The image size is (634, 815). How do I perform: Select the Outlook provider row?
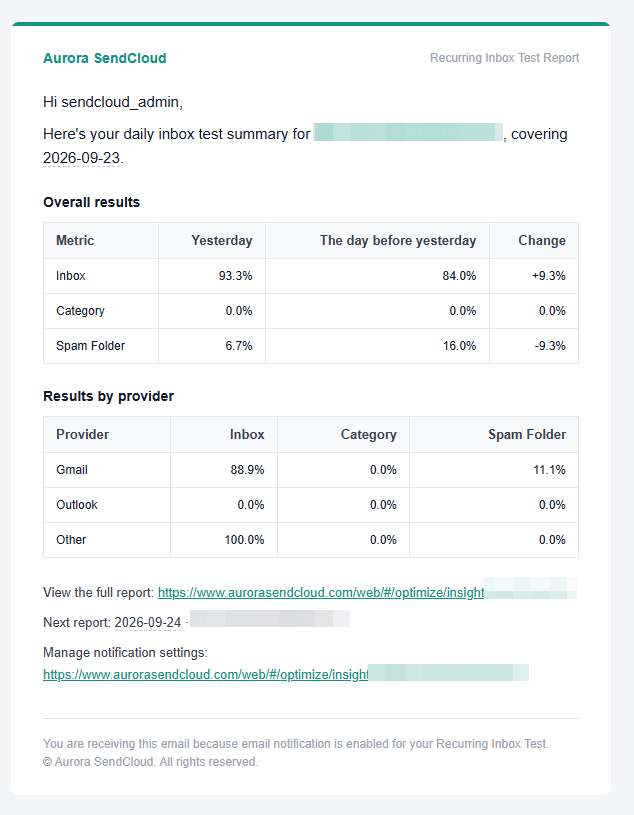(x=311, y=505)
